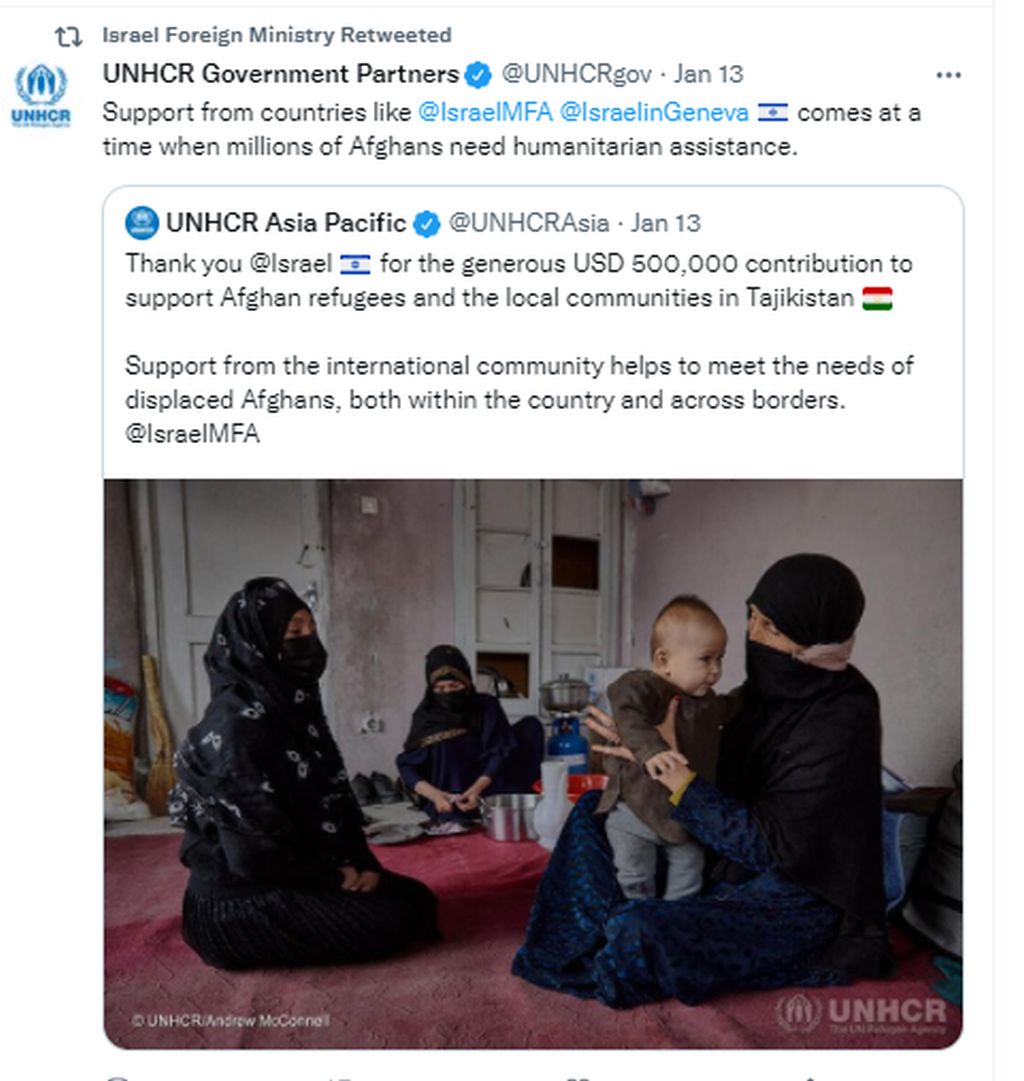
Task: Open the Jan 13 timestamp next to @UNHCRgov
Action: 708,74
